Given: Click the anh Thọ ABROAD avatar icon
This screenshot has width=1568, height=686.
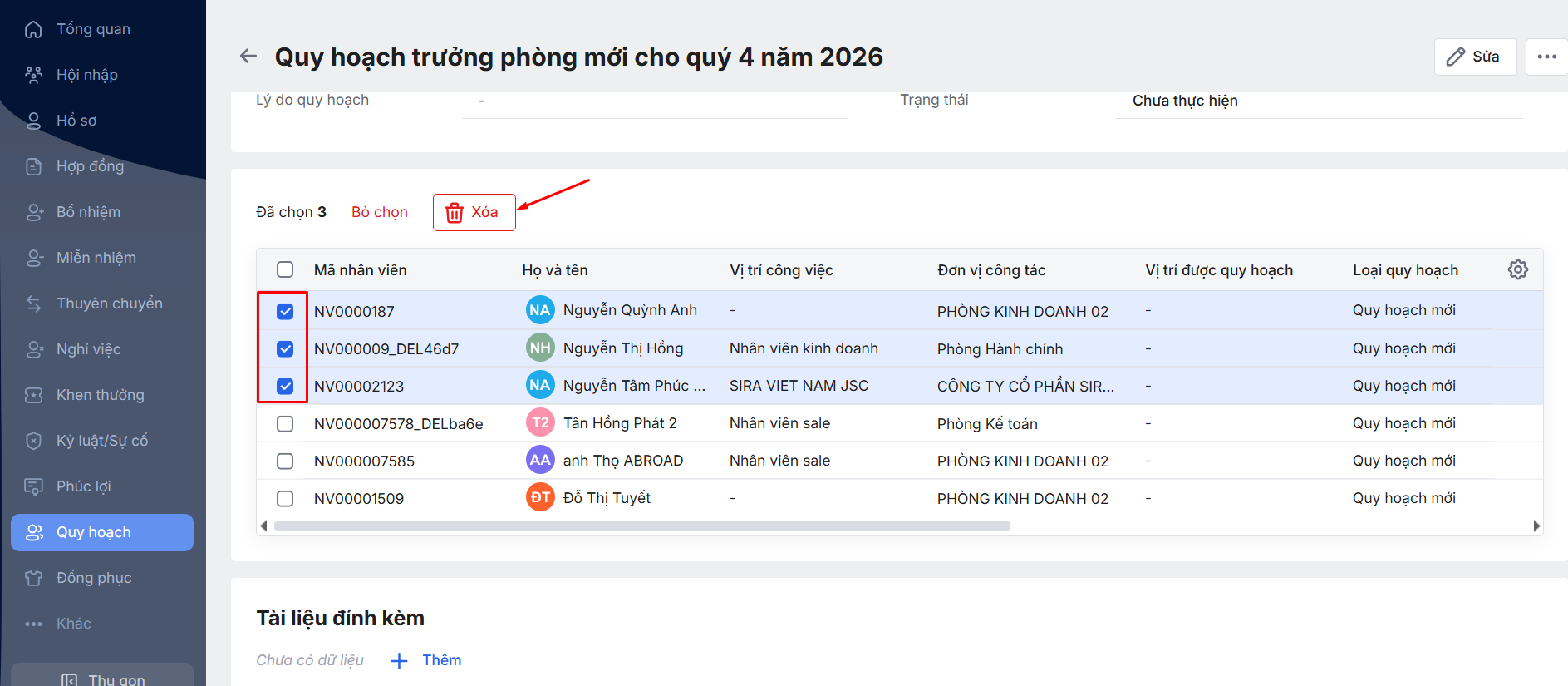Looking at the screenshot, I should [x=540, y=460].
